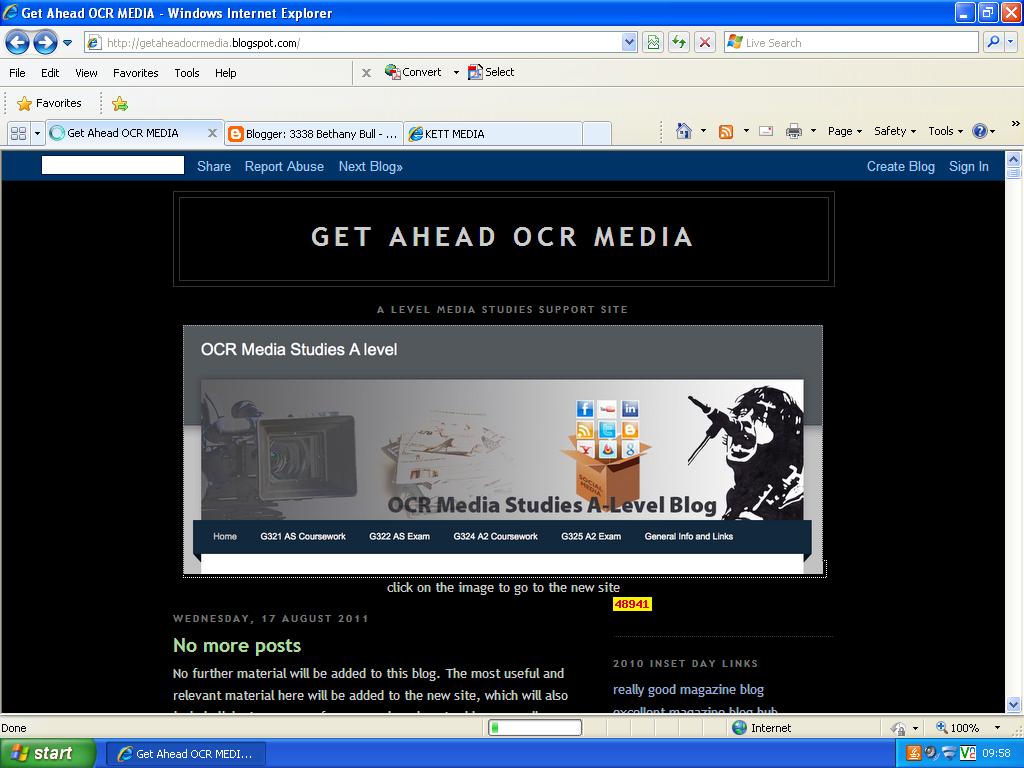Screen dimensions: 1024x768
Task: Close the PDF toolbar with the X
Action: pyautogui.click(x=366, y=73)
